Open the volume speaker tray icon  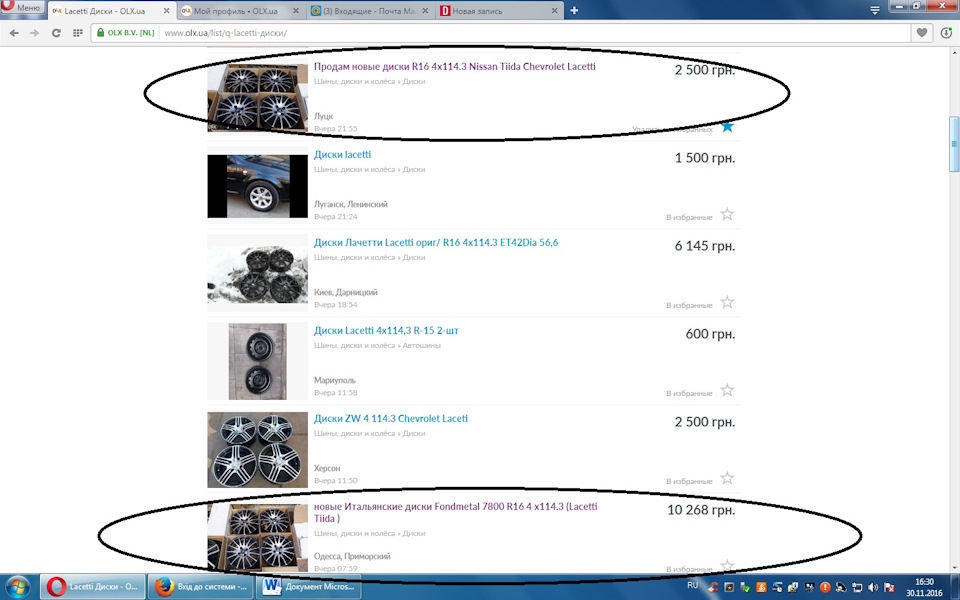873,588
